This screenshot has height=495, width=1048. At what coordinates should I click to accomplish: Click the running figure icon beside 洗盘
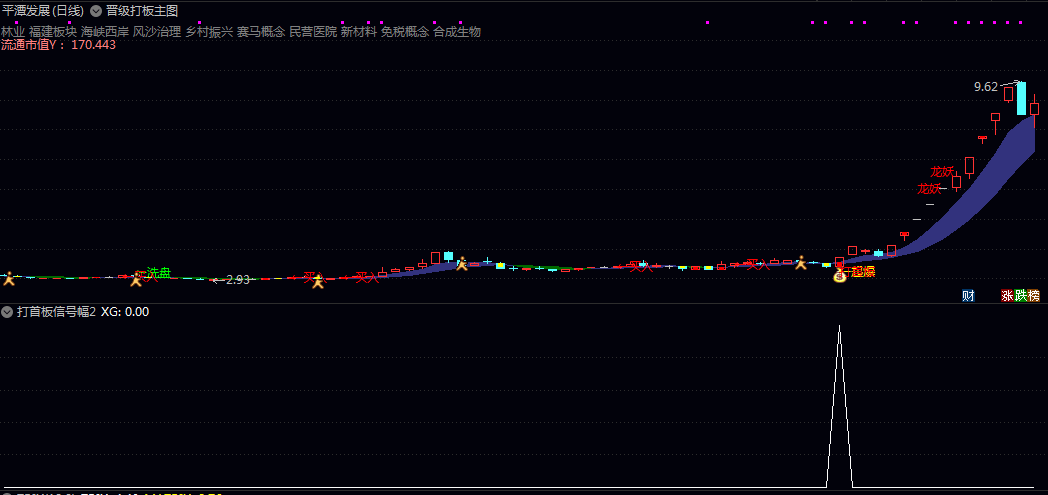coord(136,279)
